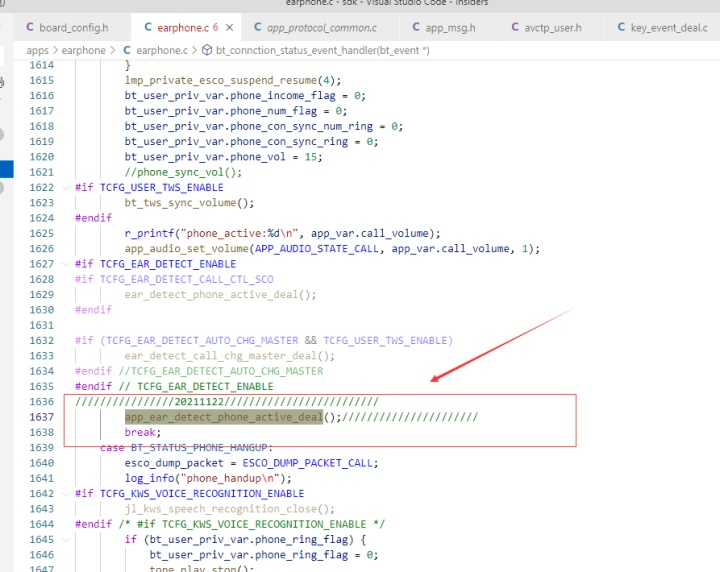This screenshot has width=720, height=572.
Task: Click the function symbol icon in breadcrumb
Action: 207,50
